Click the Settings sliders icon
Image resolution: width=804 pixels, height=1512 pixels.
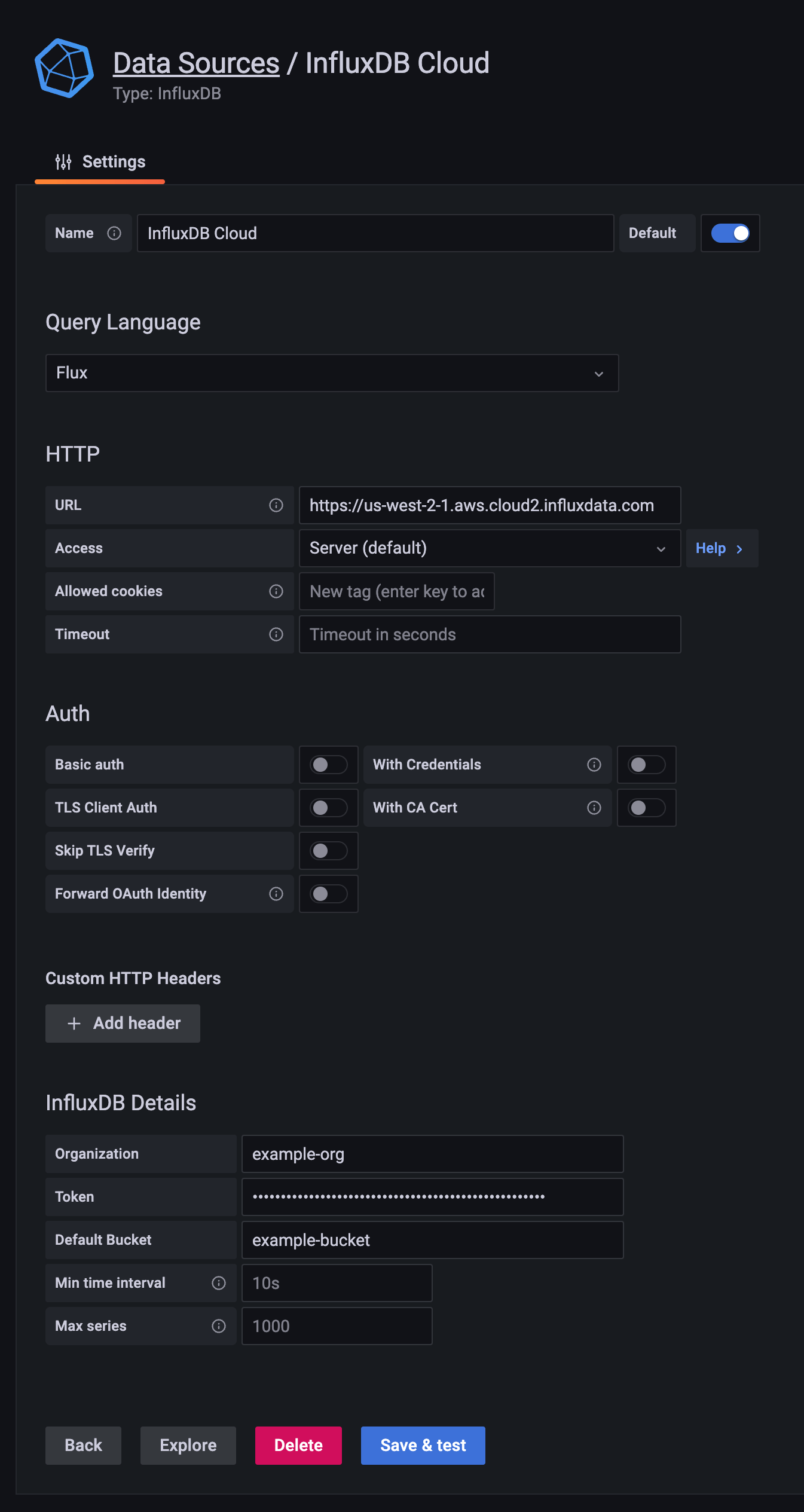click(63, 162)
